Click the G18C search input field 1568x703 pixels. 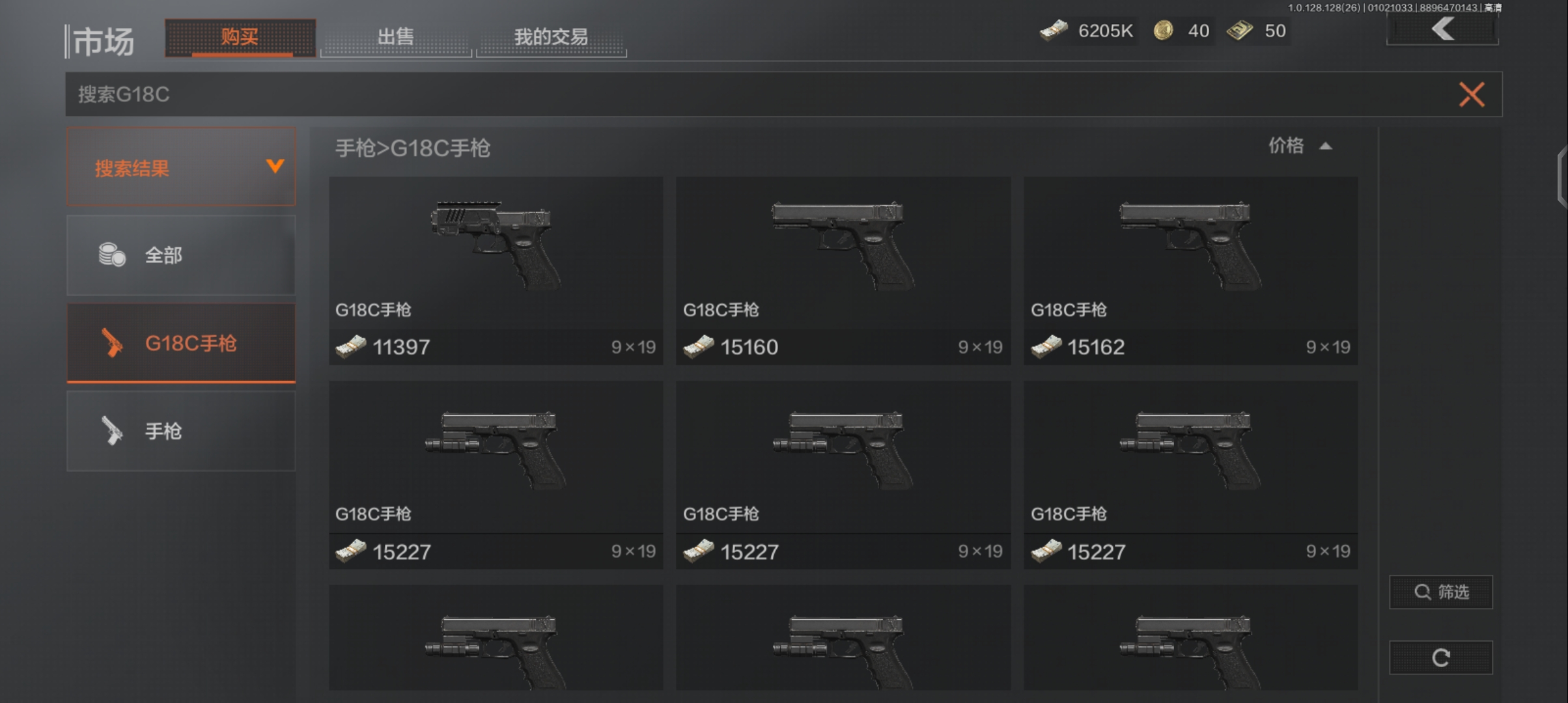pyautogui.click(x=755, y=94)
